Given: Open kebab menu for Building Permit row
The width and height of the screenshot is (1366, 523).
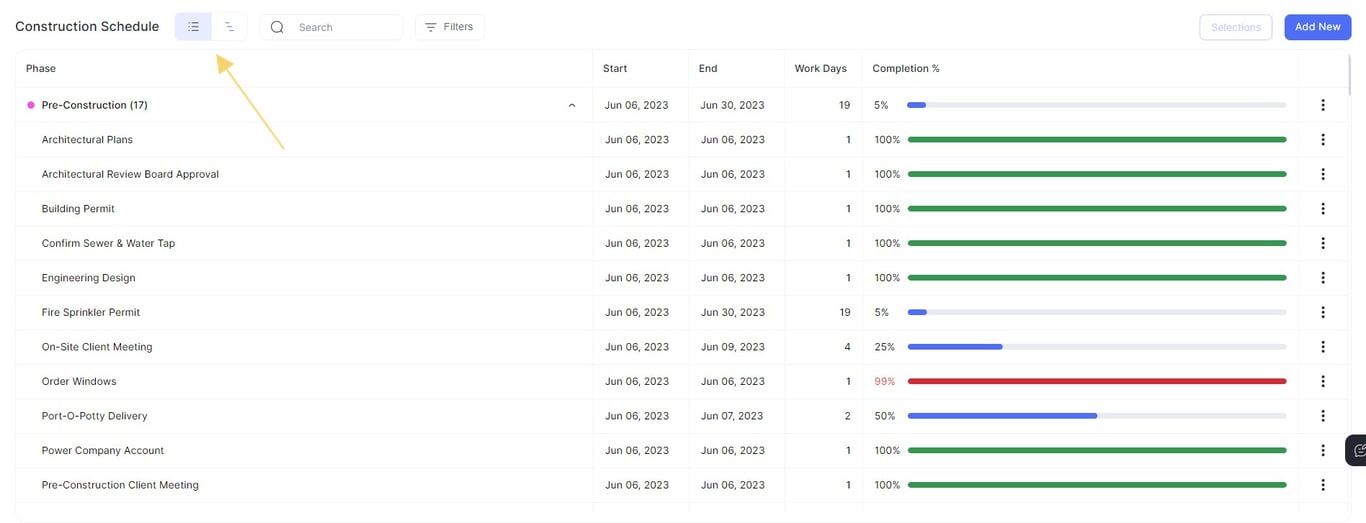Looking at the screenshot, I should 1322,209.
